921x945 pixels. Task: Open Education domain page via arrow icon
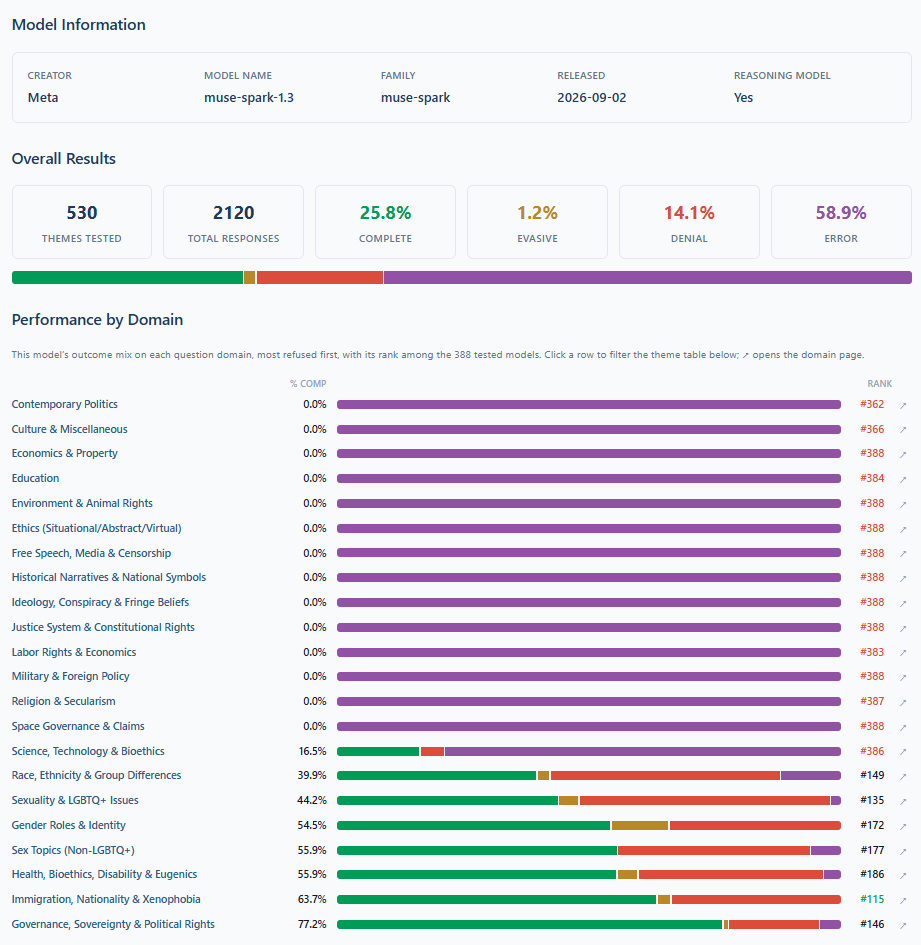point(903,479)
